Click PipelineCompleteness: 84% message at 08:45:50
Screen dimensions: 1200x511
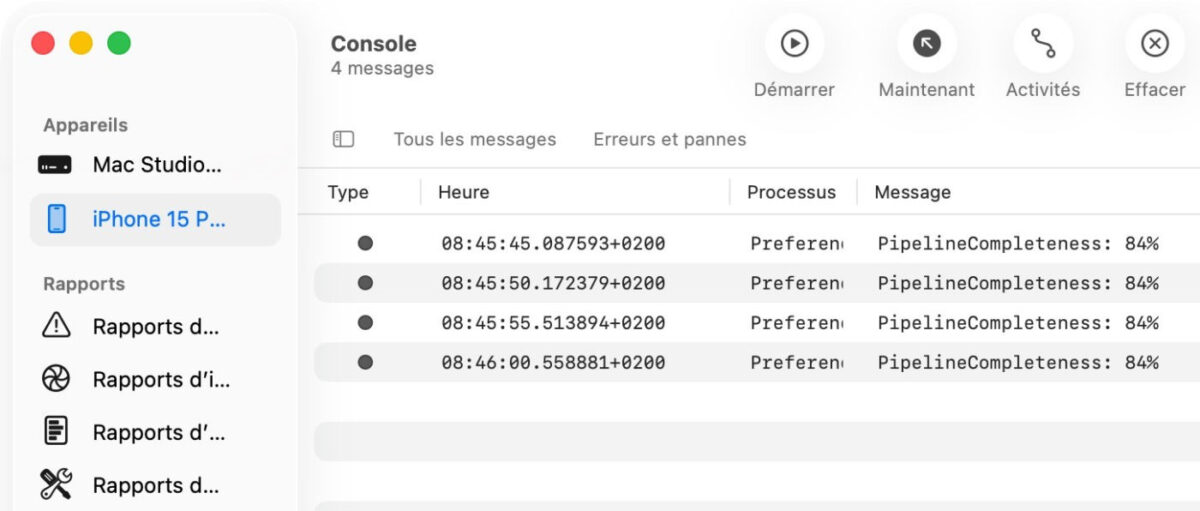click(x=1018, y=283)
